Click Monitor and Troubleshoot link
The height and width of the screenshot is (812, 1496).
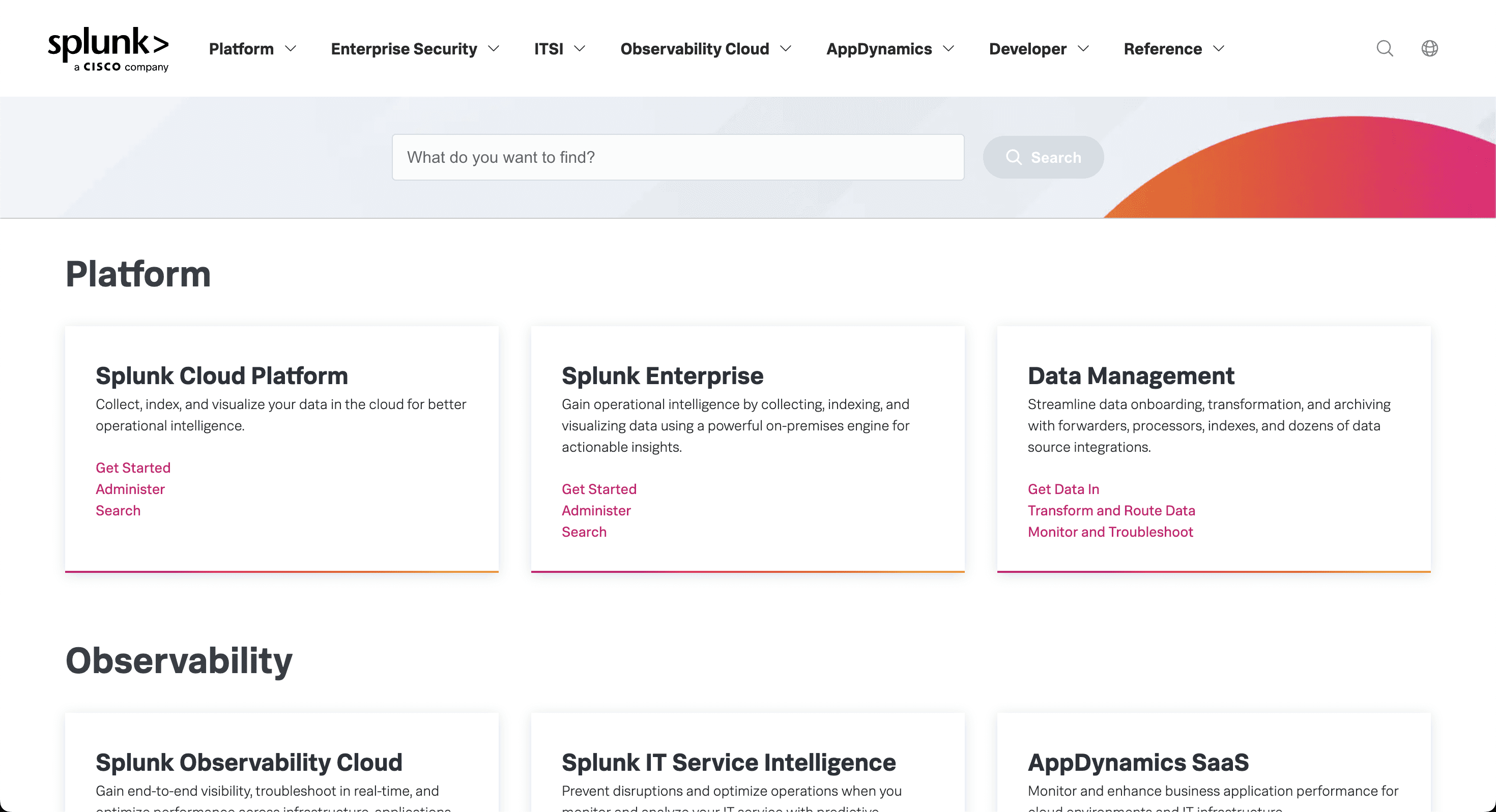pos(1110,532)
